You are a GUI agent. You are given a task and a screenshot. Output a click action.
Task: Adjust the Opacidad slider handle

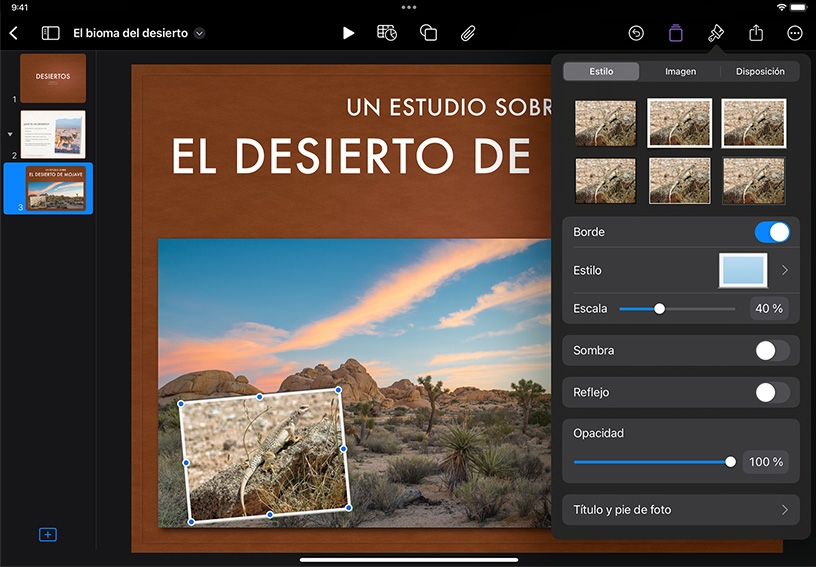coord(730,462)
